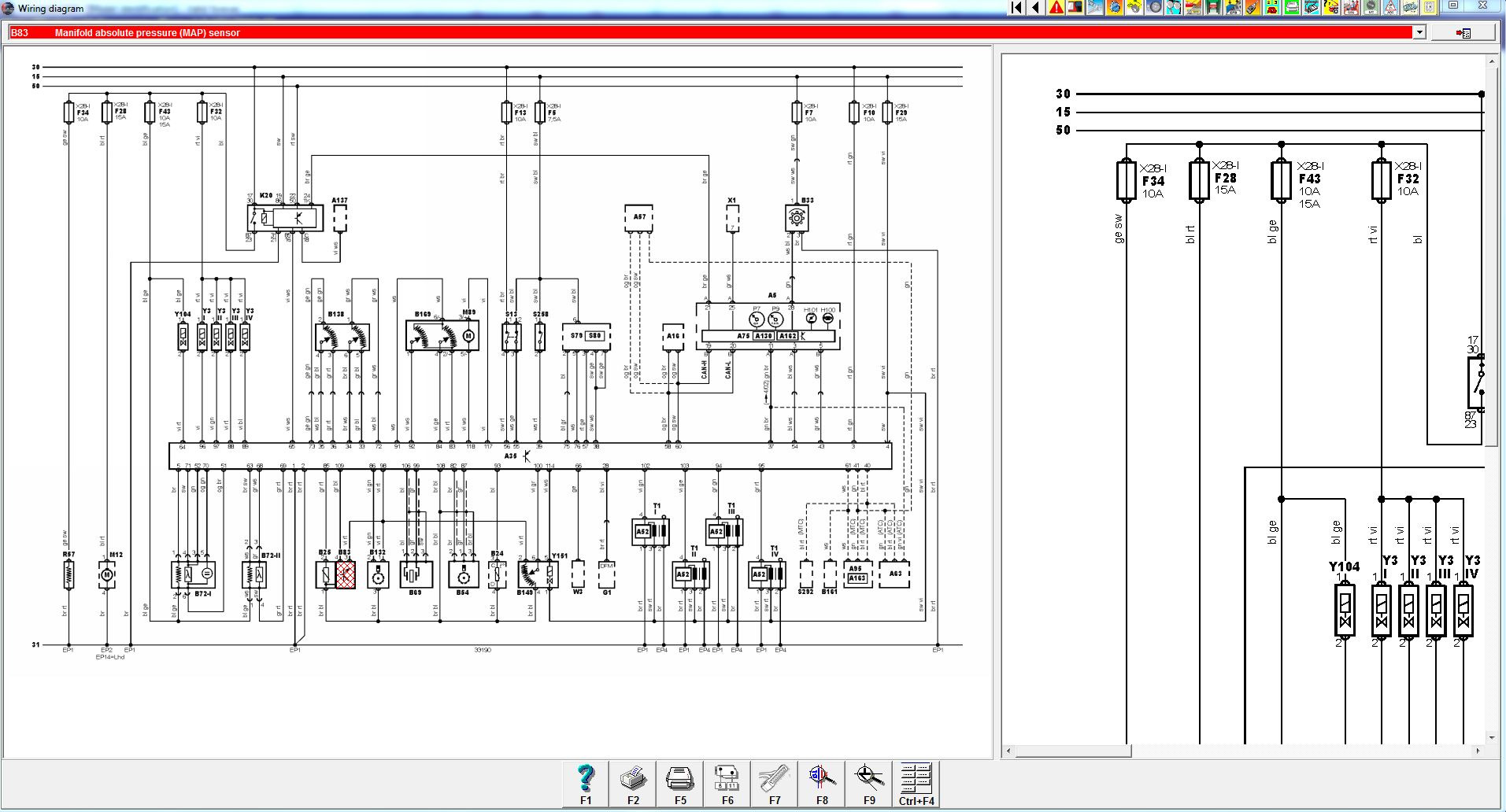1506x812 pixels.
Task: Select the B138 pedal sensor component
Action: click(342, 337)
